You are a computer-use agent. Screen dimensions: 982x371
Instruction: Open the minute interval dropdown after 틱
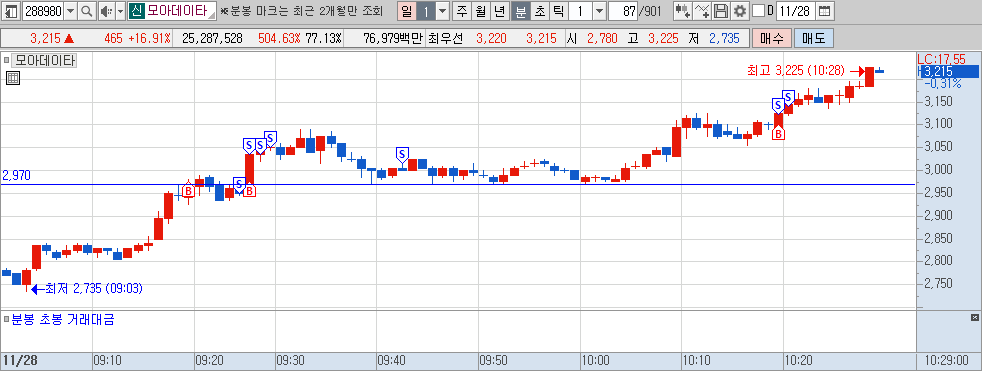599,11
